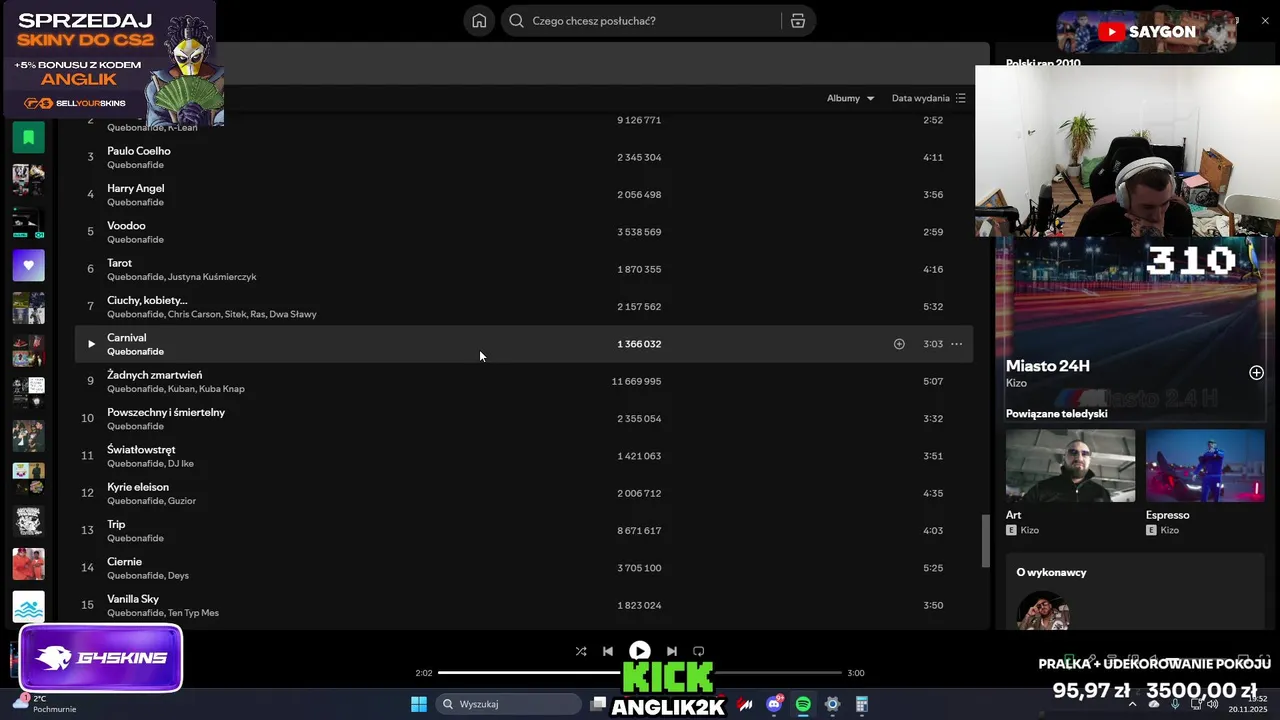Play the Carnival track
Viewport: 1280px width, 720px height.
click(x=91, y=344)
